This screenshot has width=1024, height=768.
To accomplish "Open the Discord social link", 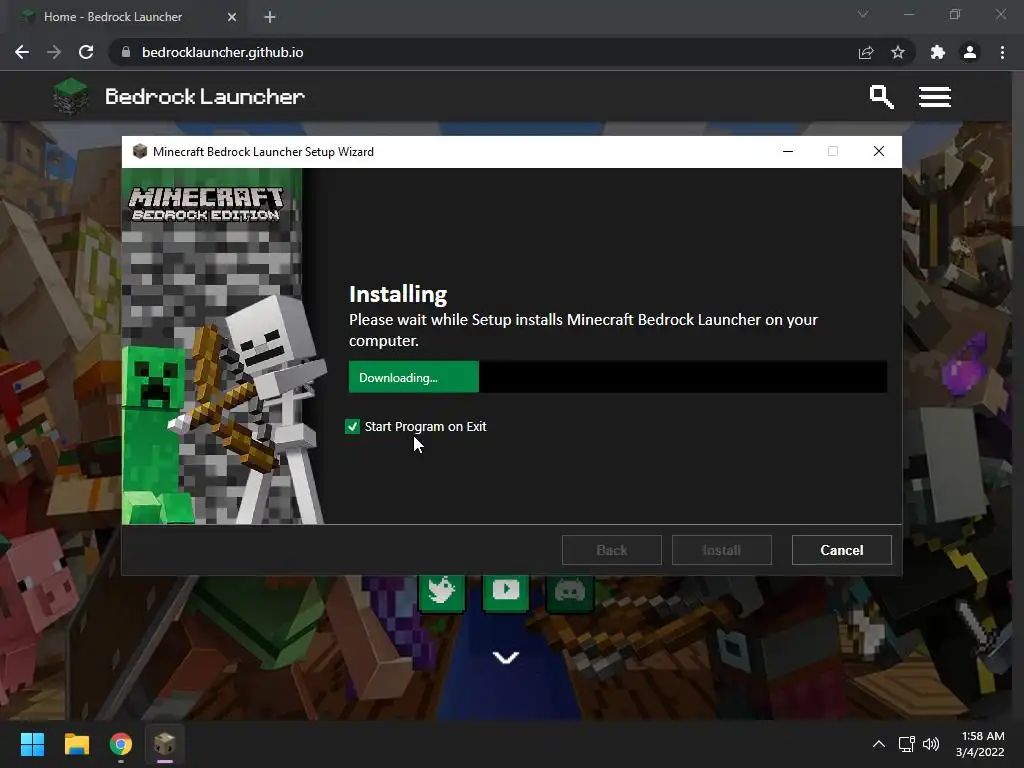I will tap(569, 591).
